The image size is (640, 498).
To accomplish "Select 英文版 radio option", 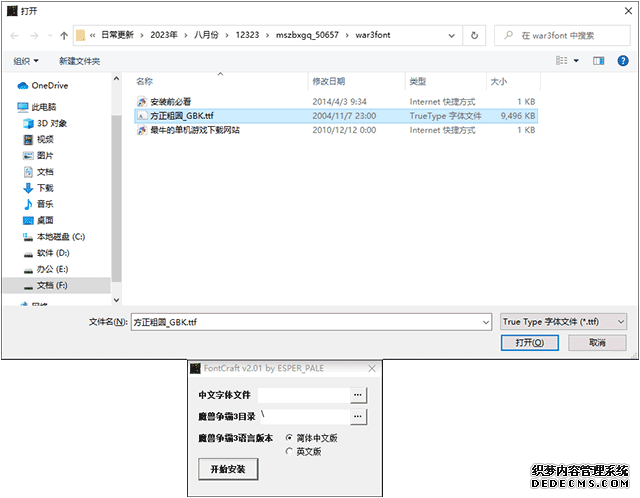I will click(290, 451).
